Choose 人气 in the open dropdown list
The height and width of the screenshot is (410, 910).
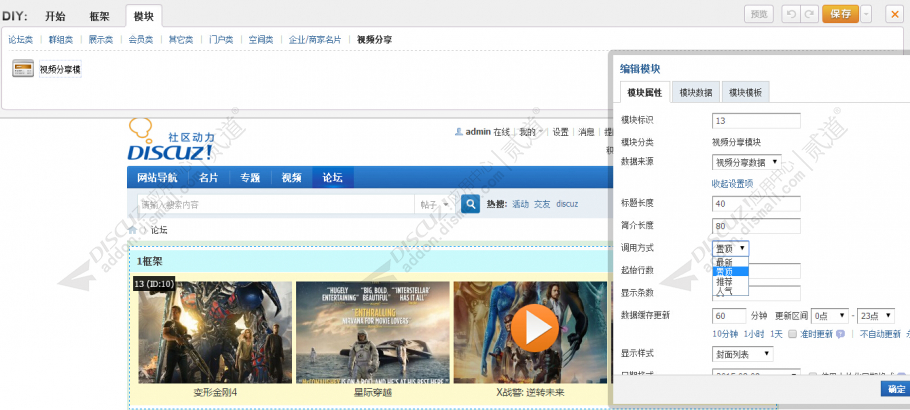pos(731,290)
